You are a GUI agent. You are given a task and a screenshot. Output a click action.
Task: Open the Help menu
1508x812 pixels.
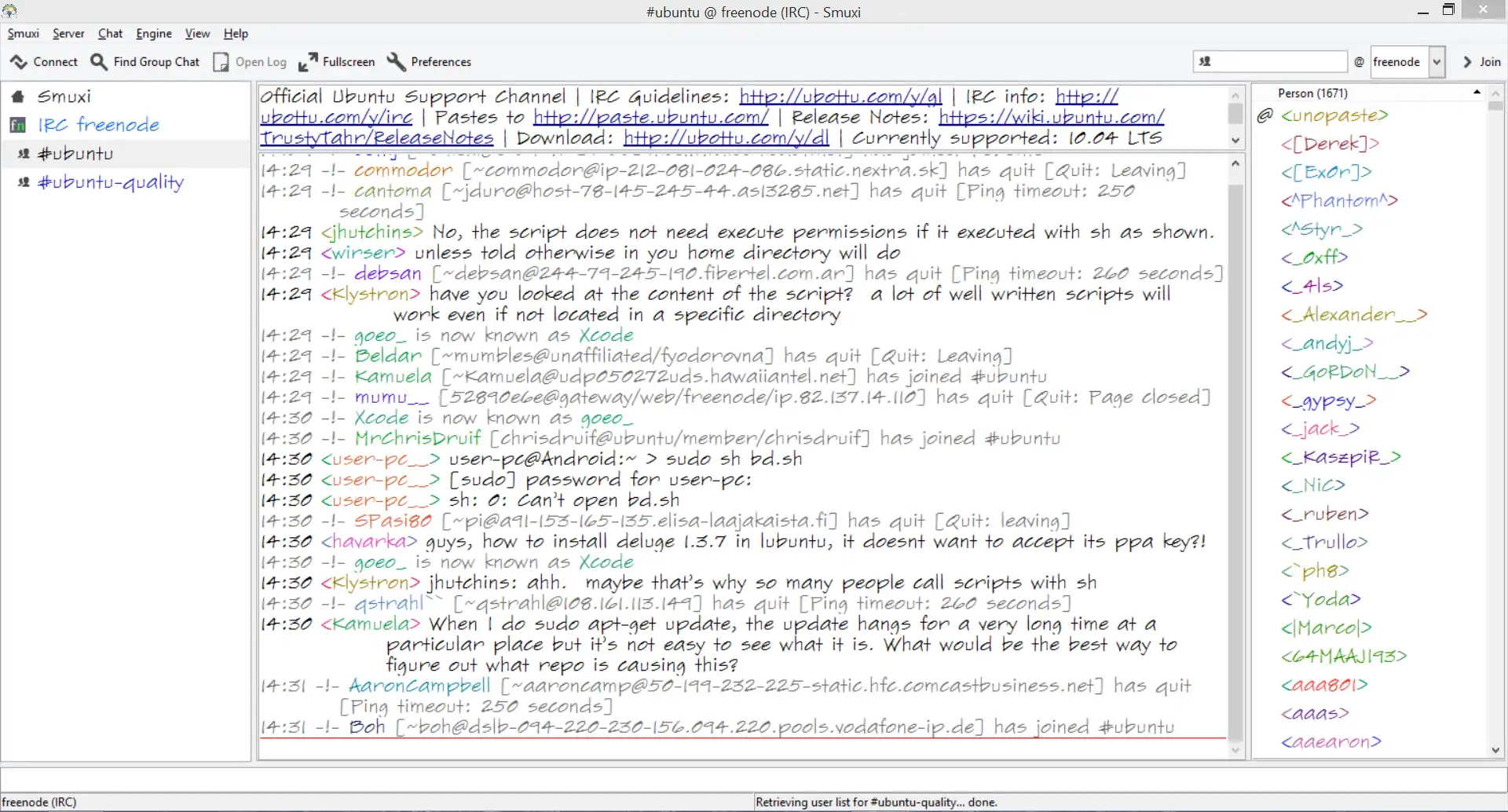pyautogui.click(x=236, y=34)
